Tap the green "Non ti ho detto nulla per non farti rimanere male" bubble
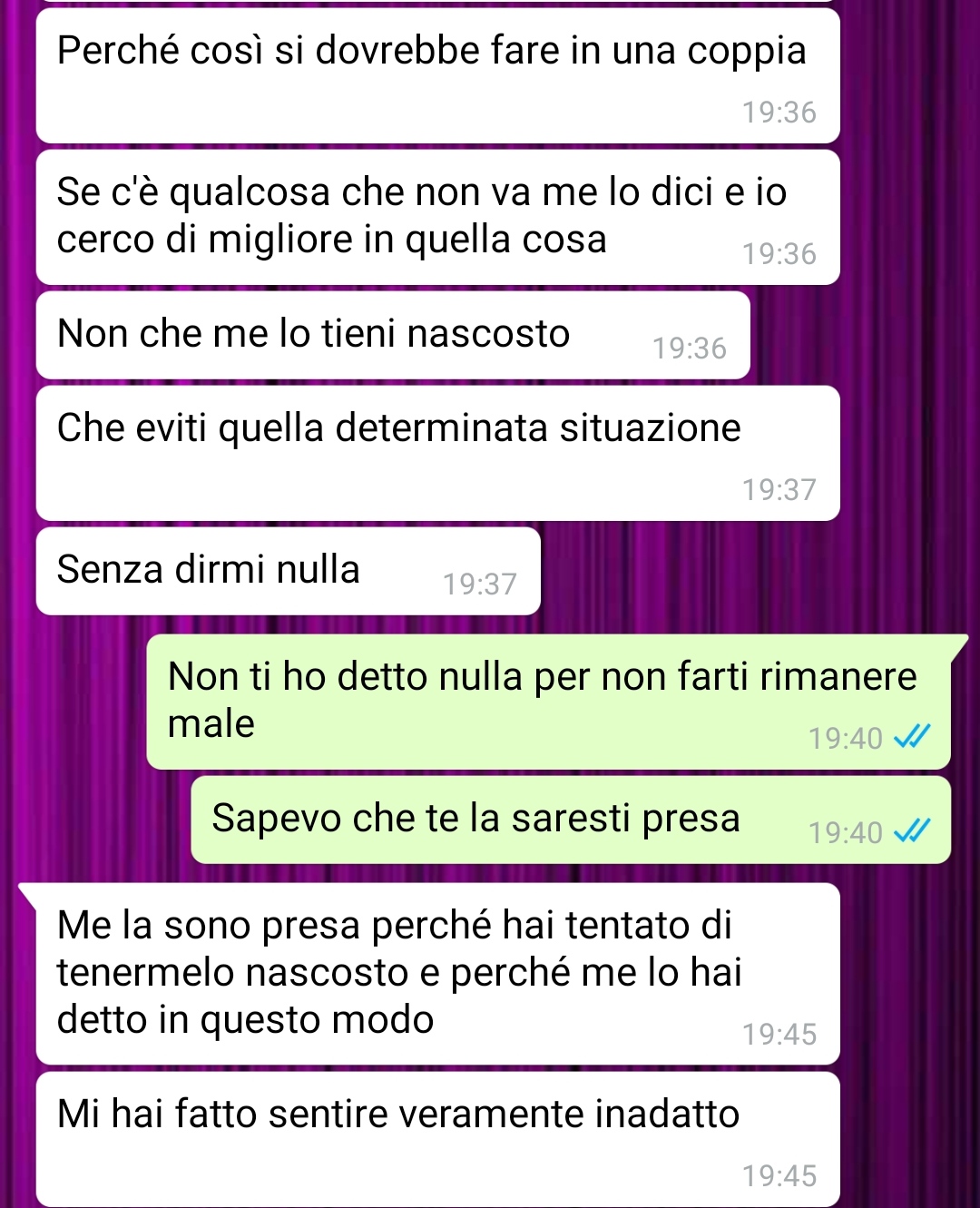 click(x=549, y=702)
